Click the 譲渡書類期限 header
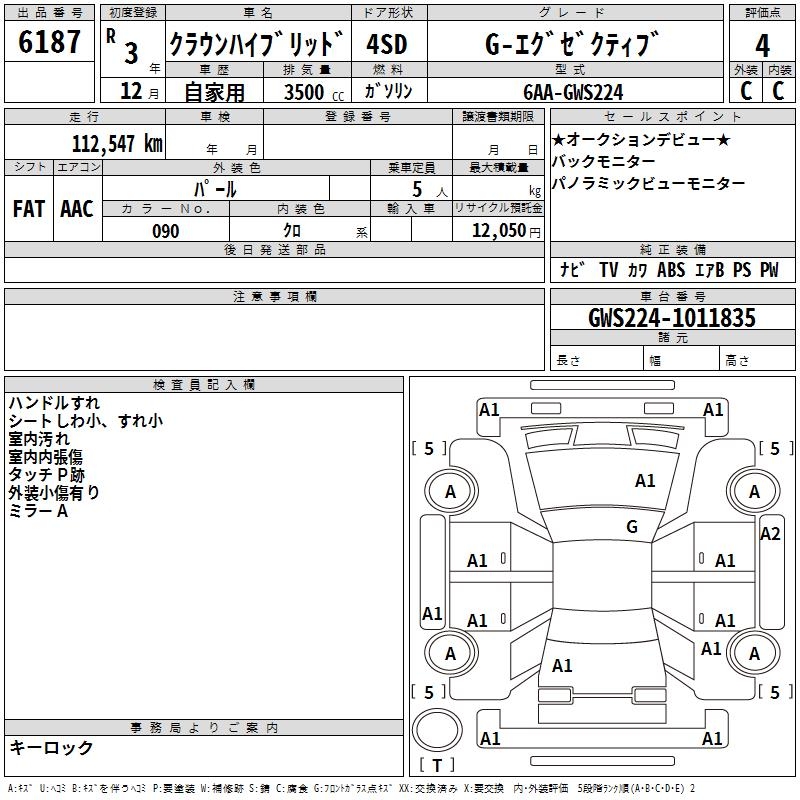This screenshot has height=800, width=800. tap(498, 116)
